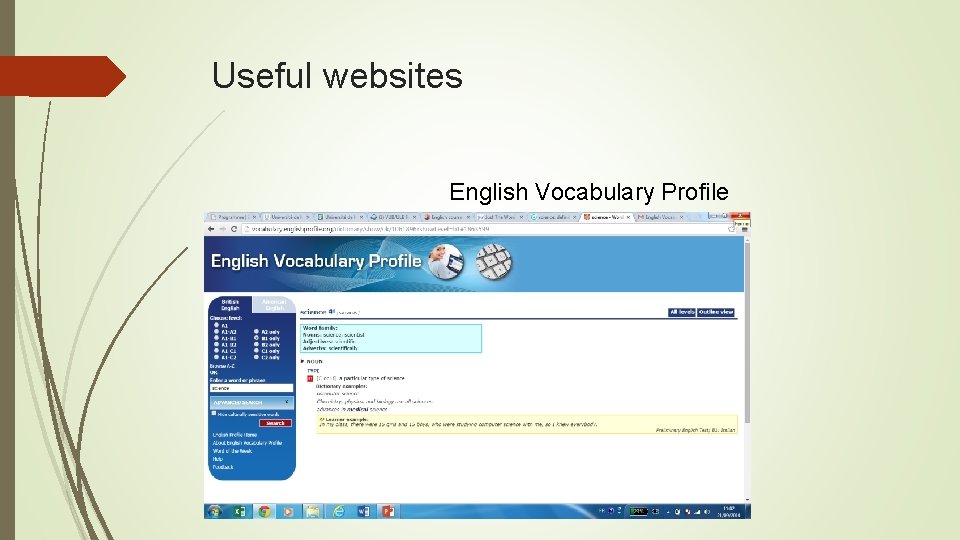Image resolution: width=960 pixels, height=540 pixels.
Task: Click the All levels button
Action: [x=682, y=312]
